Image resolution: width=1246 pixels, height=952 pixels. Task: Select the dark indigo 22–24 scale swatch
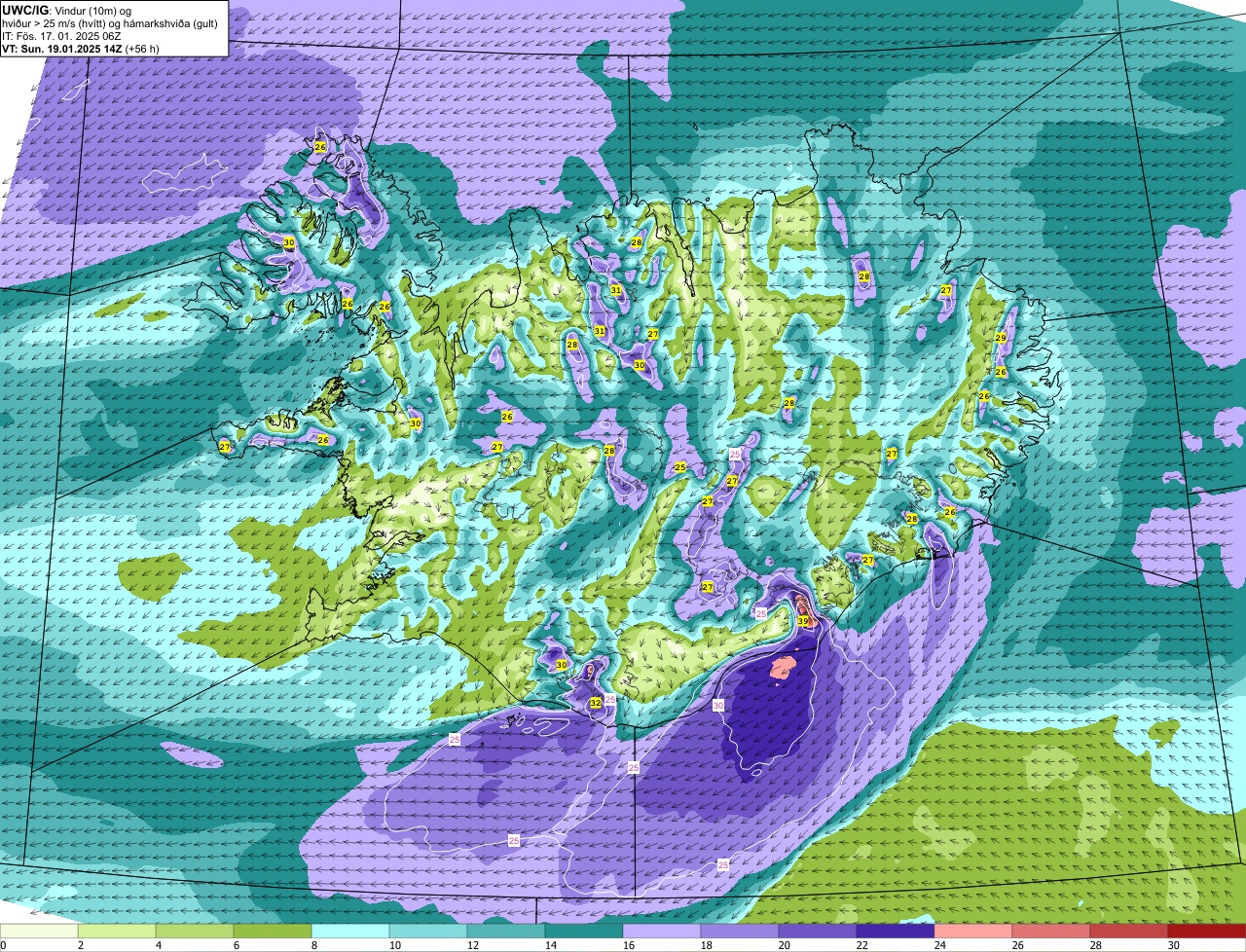pyautogui.click(x=896, y=932)
